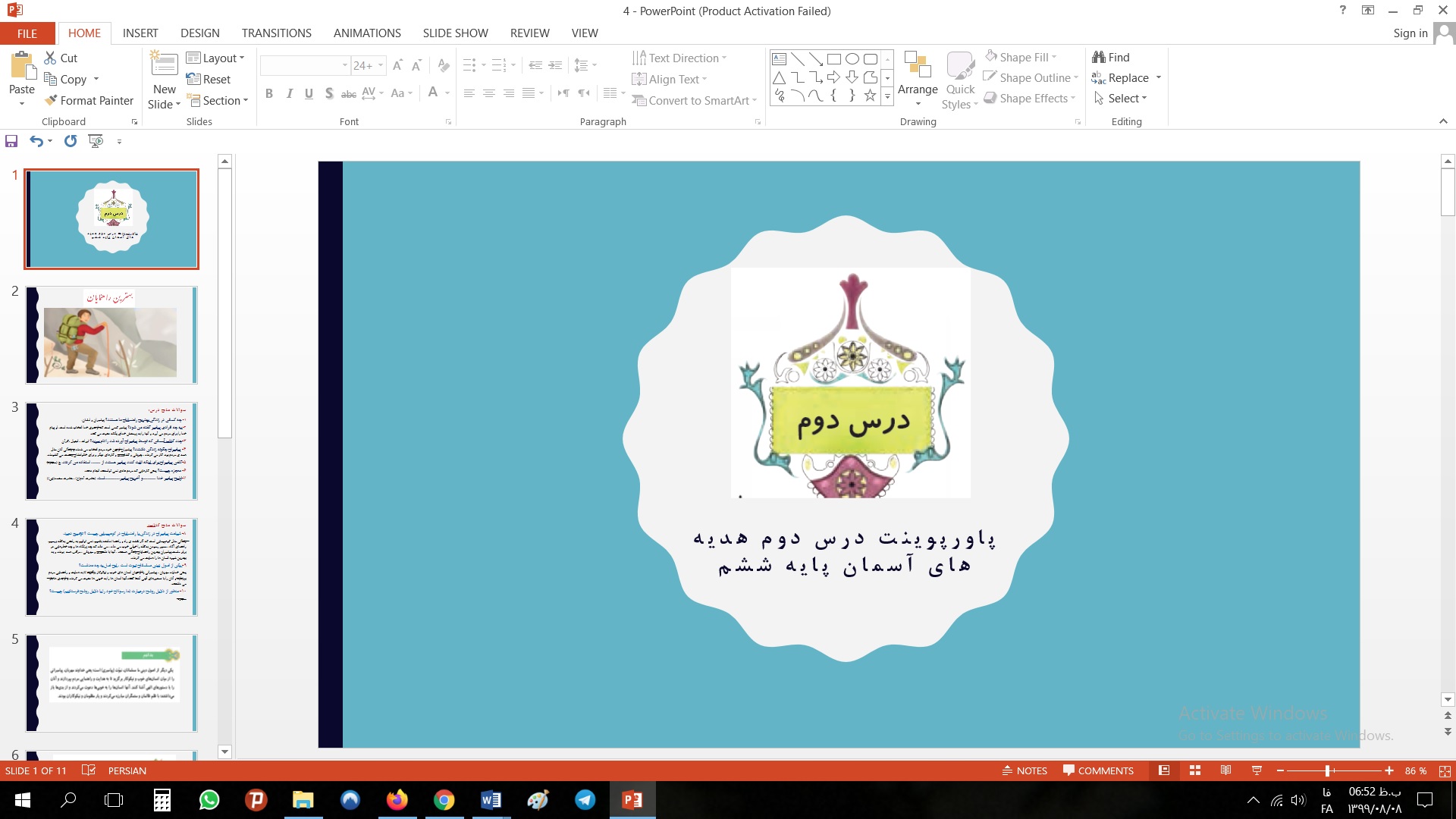Viewport: 1456px width, 819px height.
Task: Open the Section dropdown menu
Action: pos(218,101)
